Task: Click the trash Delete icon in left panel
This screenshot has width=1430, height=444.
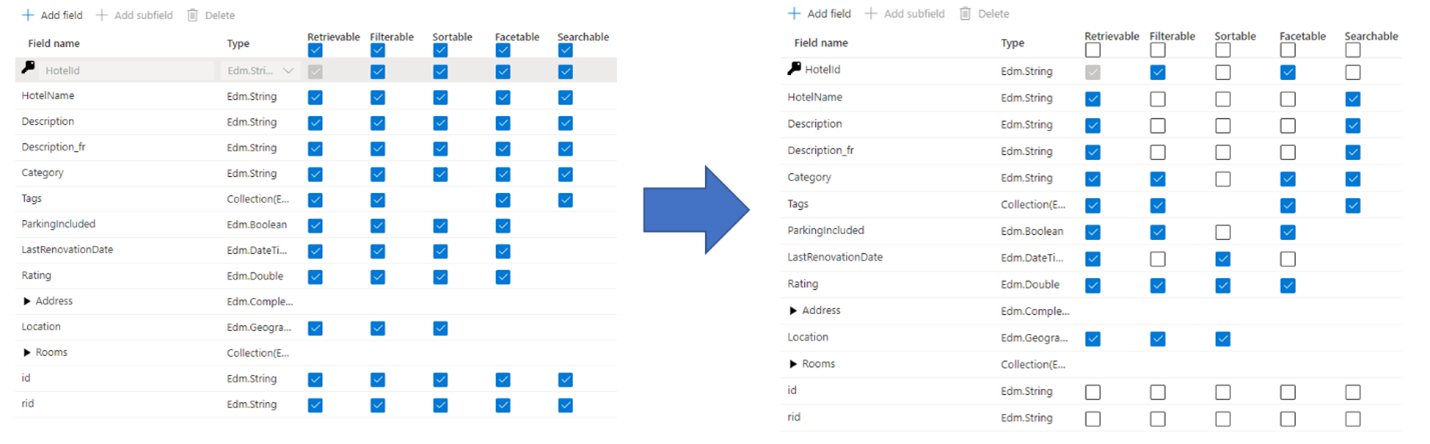Action: pos(192,15)
